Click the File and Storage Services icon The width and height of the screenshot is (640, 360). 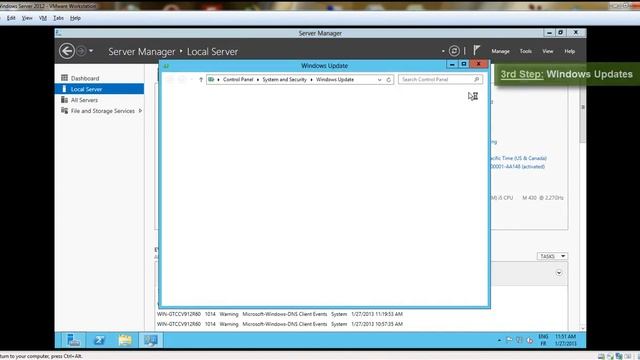[64, 111]
